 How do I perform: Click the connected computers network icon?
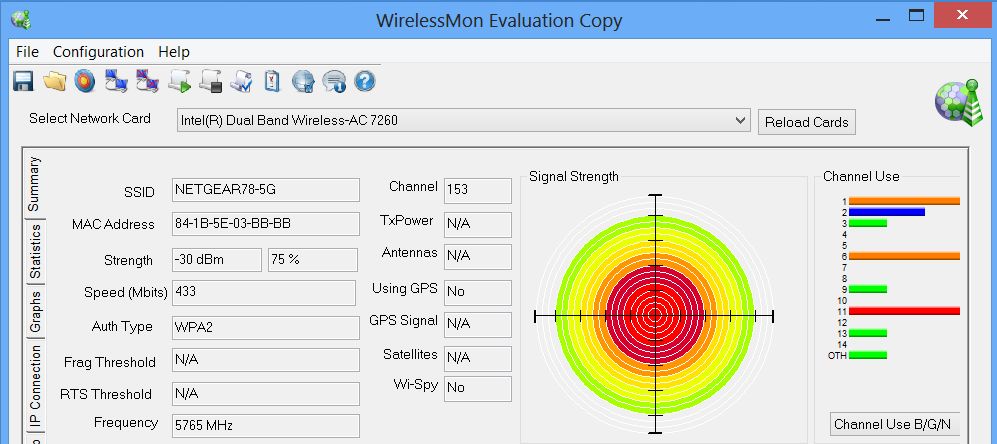(116, 81)
